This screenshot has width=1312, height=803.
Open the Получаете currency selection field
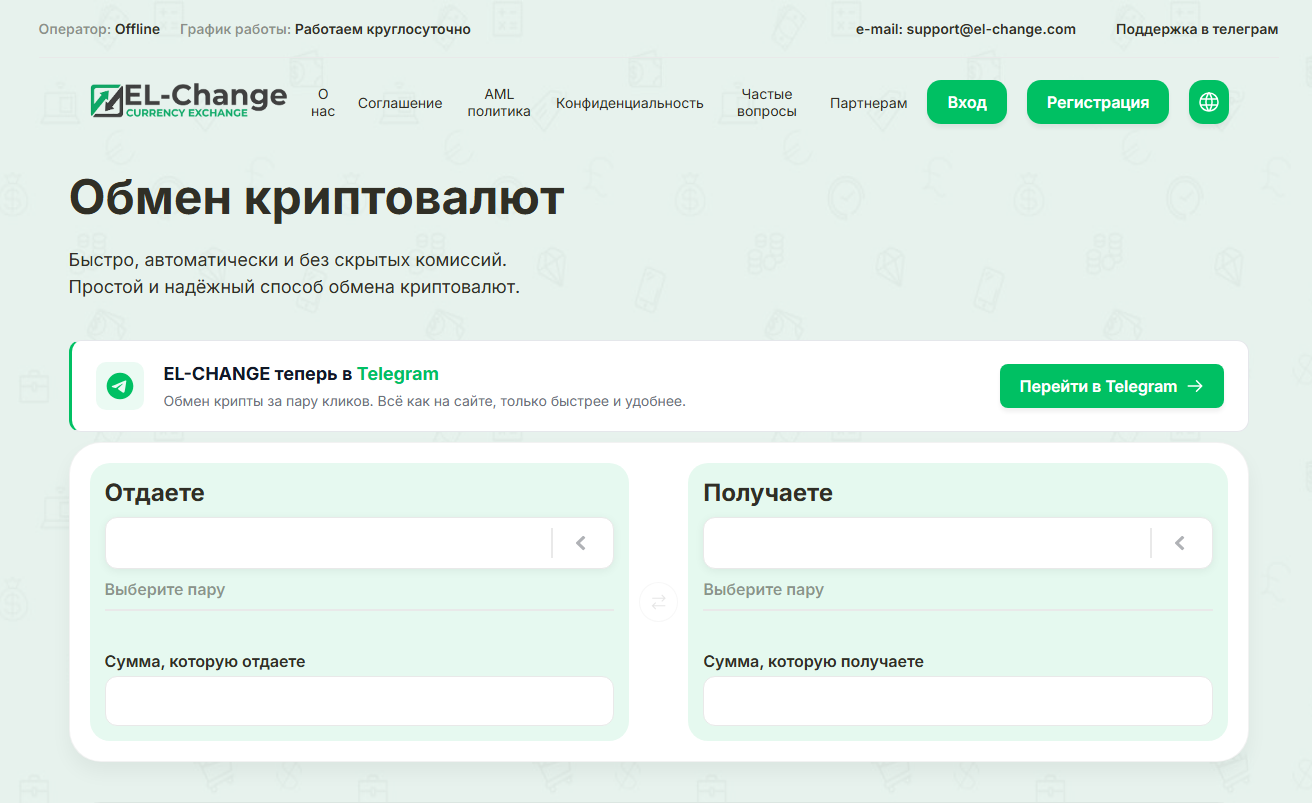928,543
